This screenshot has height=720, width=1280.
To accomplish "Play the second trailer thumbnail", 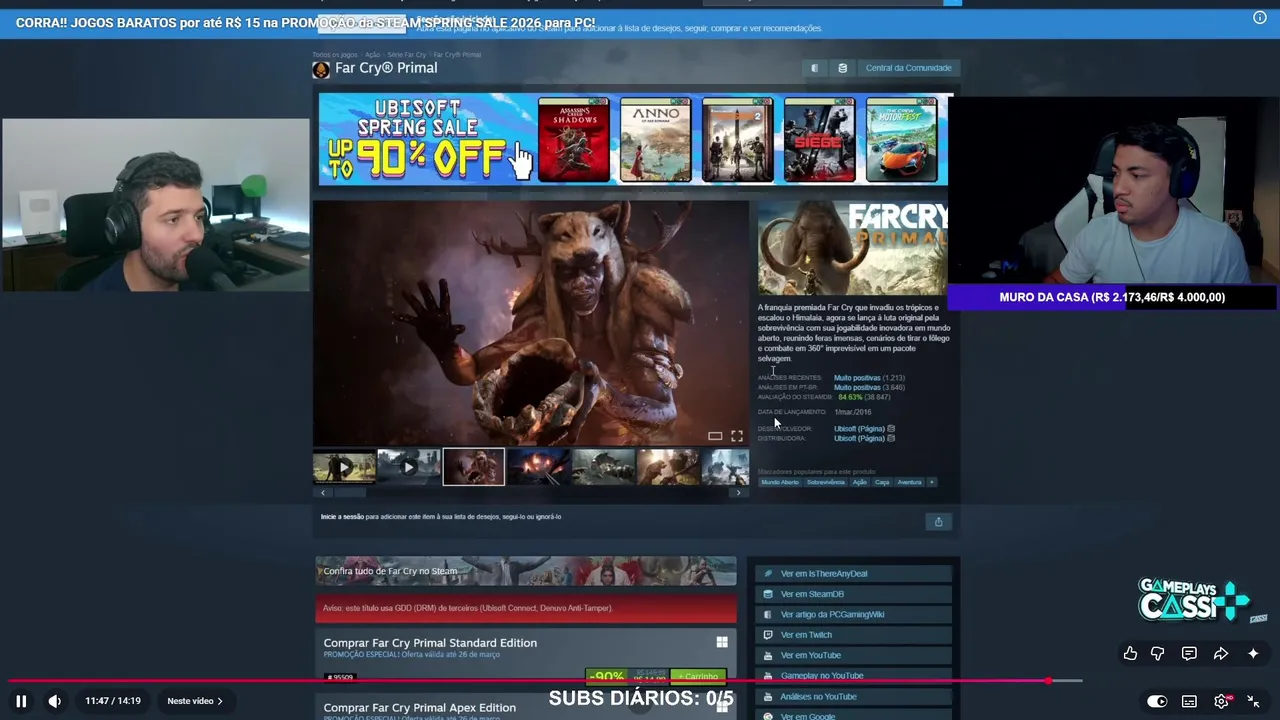I will (409, 467).
